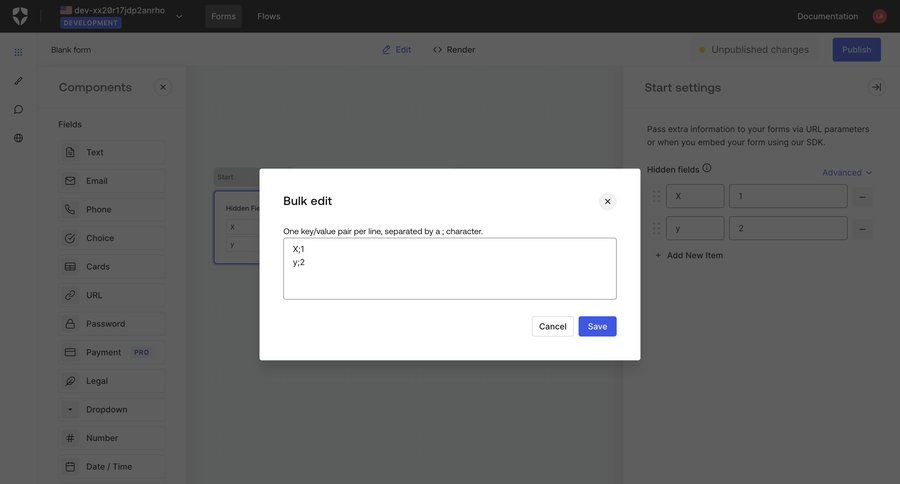Add the Email field component

click(111, 181)
